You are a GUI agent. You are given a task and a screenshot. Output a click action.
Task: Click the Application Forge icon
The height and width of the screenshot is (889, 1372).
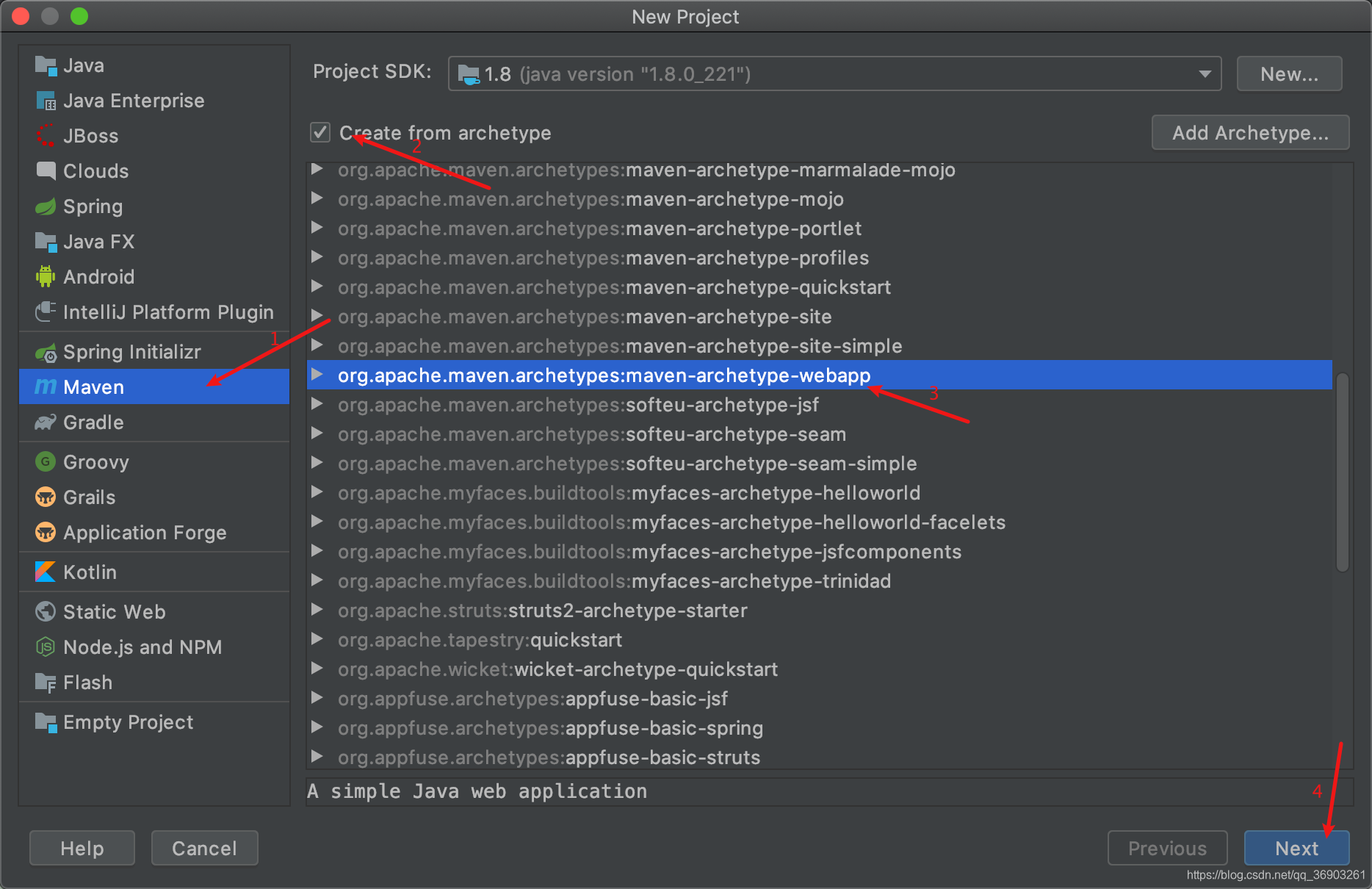click(46, 532)
